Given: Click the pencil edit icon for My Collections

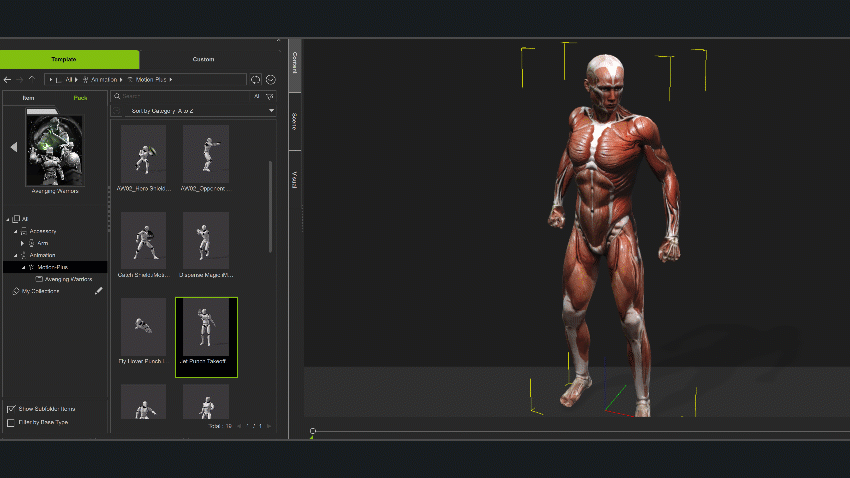Looking at the screenshot, I should coord(98,291).
